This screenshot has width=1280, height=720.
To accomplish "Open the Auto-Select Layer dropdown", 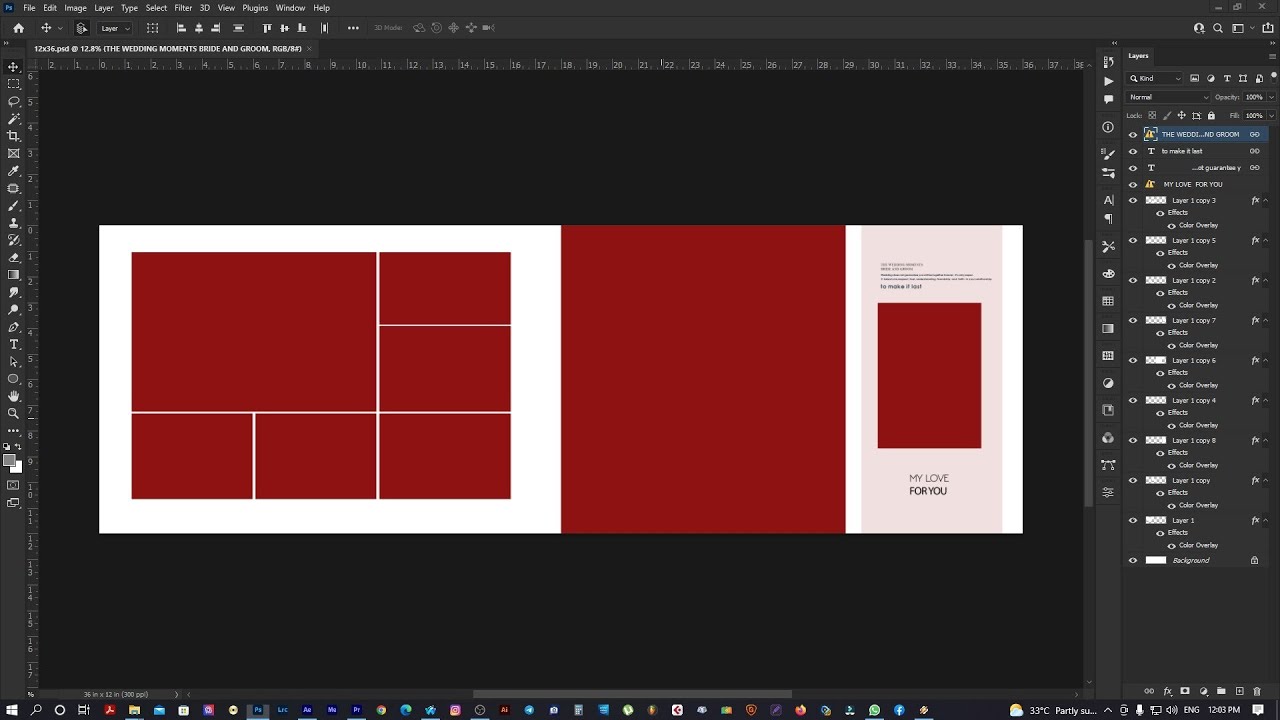I will point(114,28).
